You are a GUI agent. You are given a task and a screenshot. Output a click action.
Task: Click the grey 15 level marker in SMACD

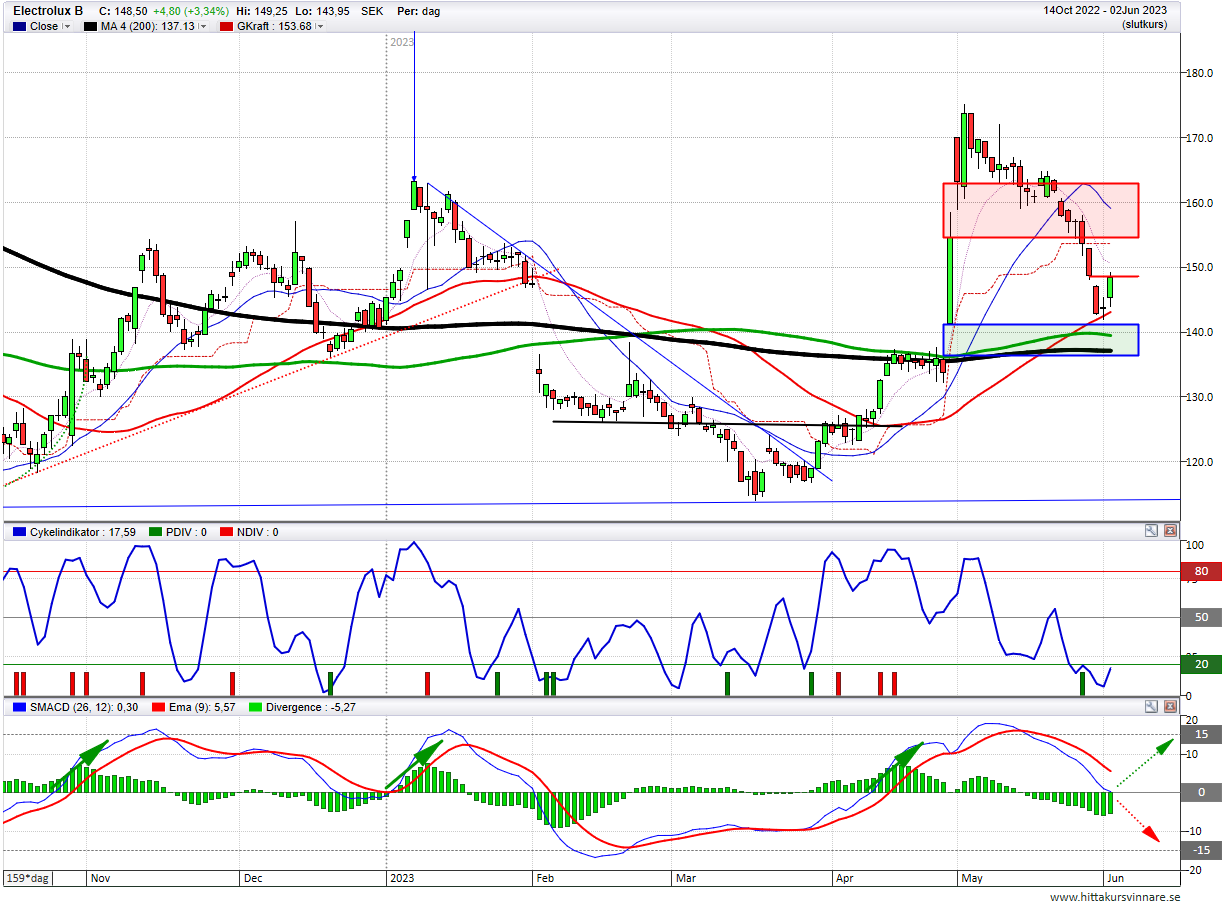pos(1201,735)
